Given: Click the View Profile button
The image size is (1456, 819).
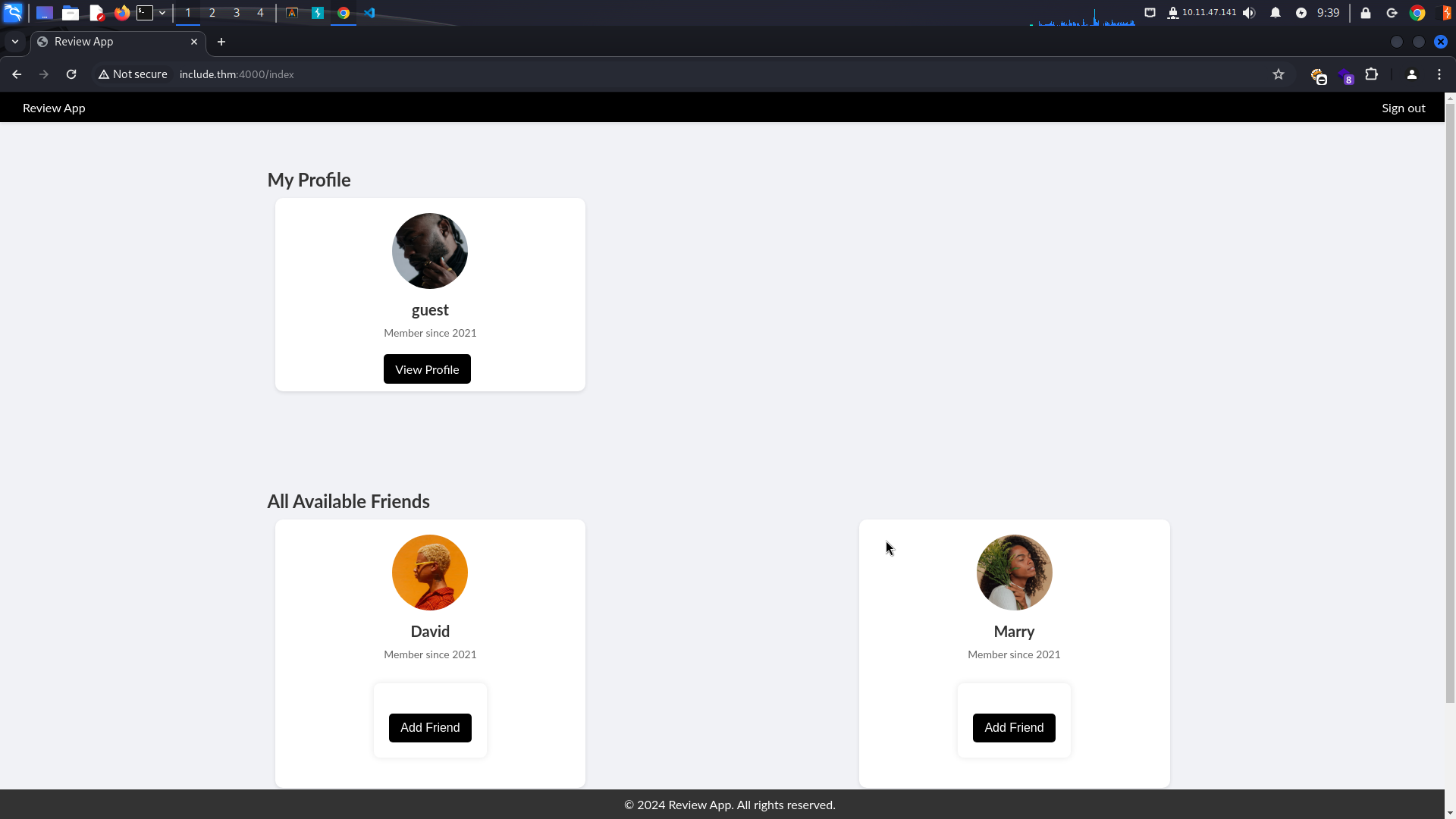Looking at the screenshot, I should click(427, 369).
